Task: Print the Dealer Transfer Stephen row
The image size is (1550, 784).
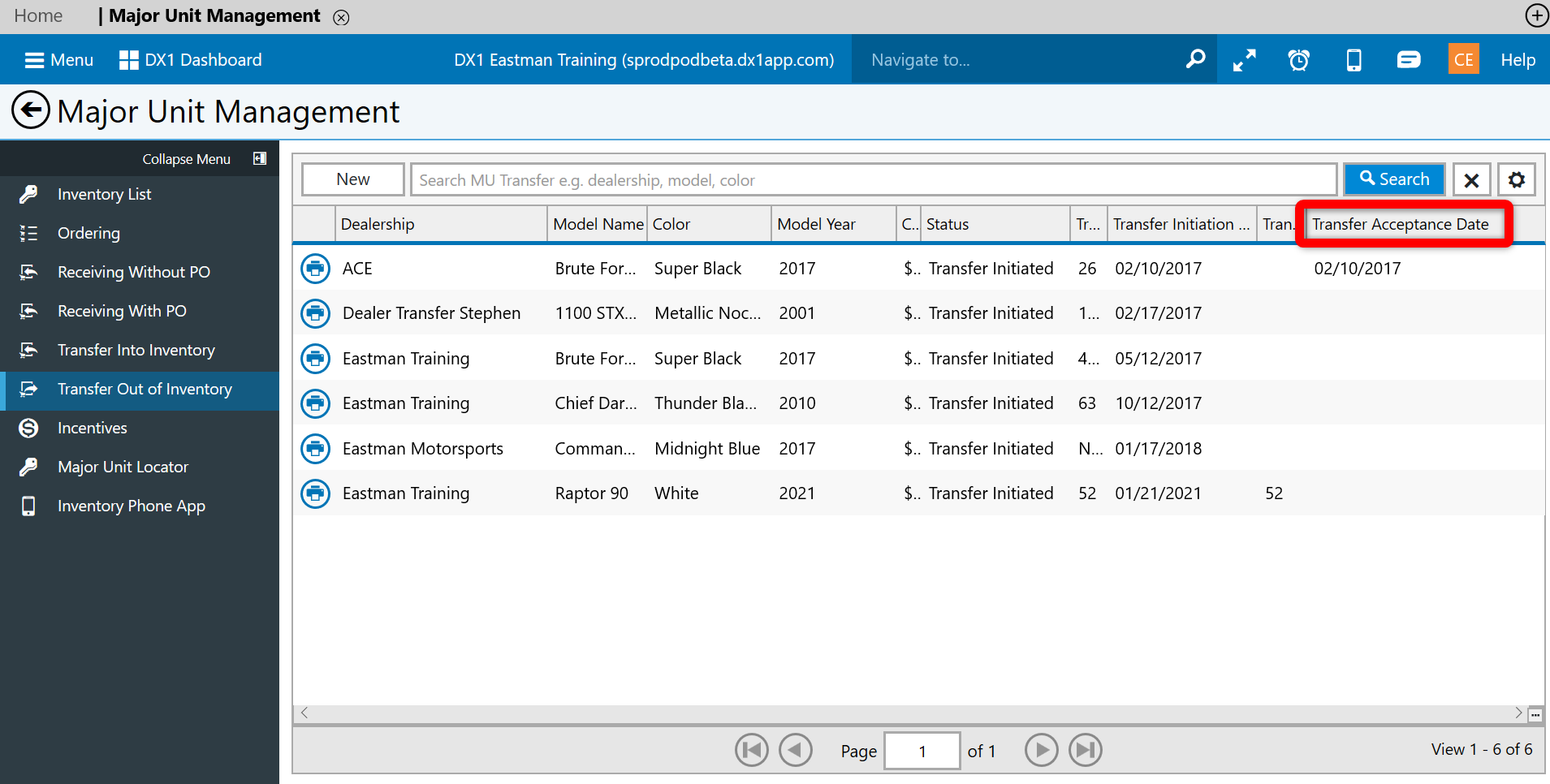Action: [x=315, y=312]
